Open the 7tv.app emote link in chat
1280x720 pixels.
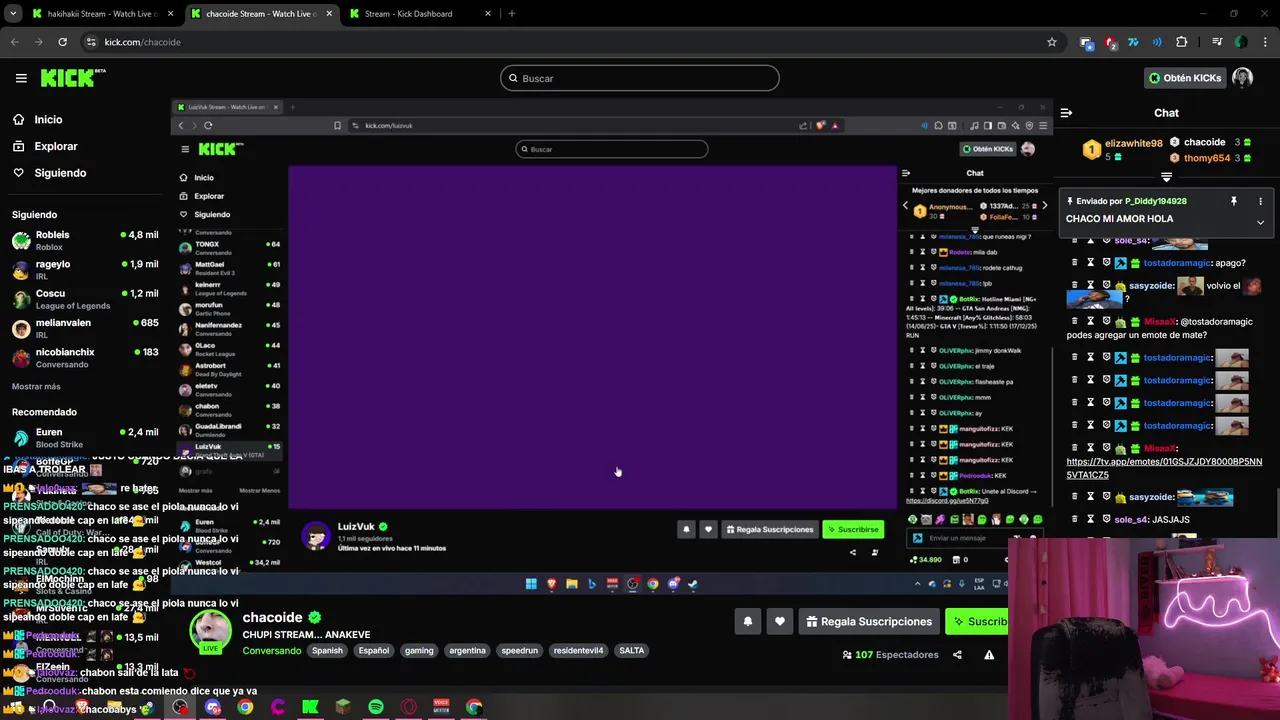coord(1164,468)
